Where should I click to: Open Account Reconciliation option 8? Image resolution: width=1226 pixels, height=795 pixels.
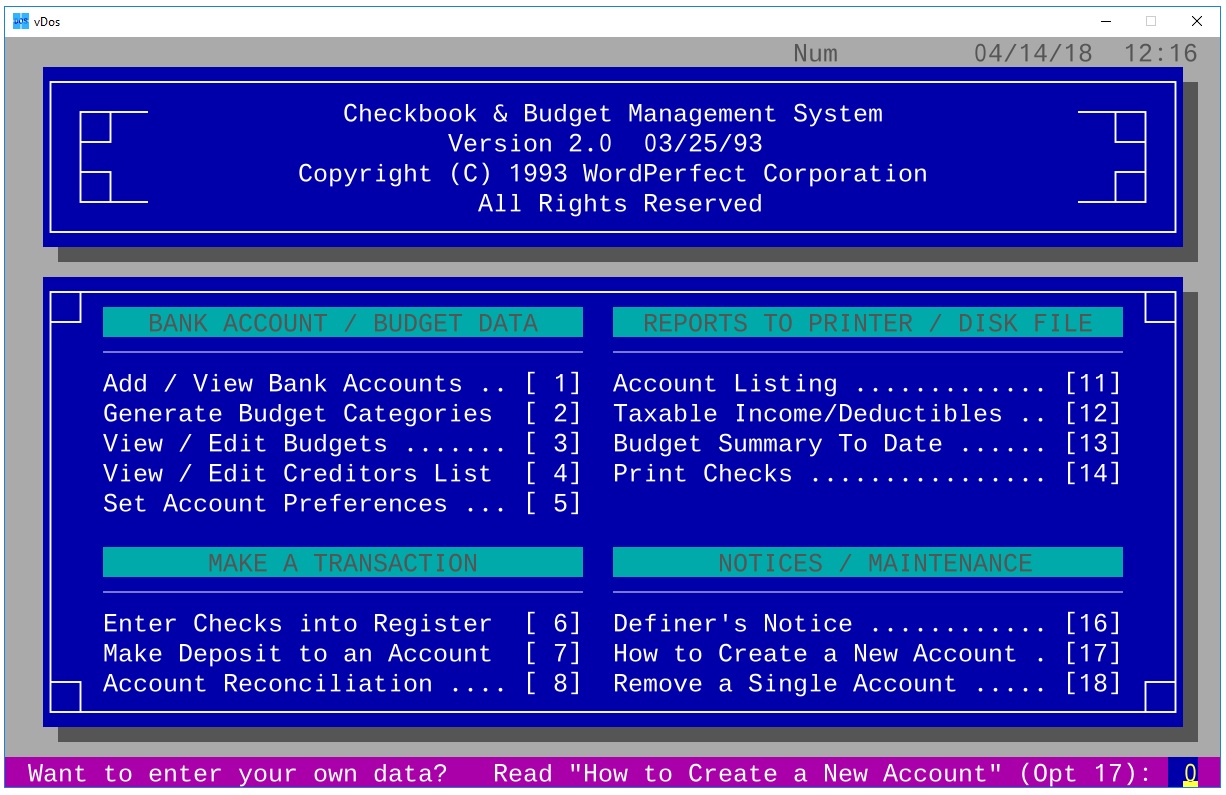coord(342,684)
